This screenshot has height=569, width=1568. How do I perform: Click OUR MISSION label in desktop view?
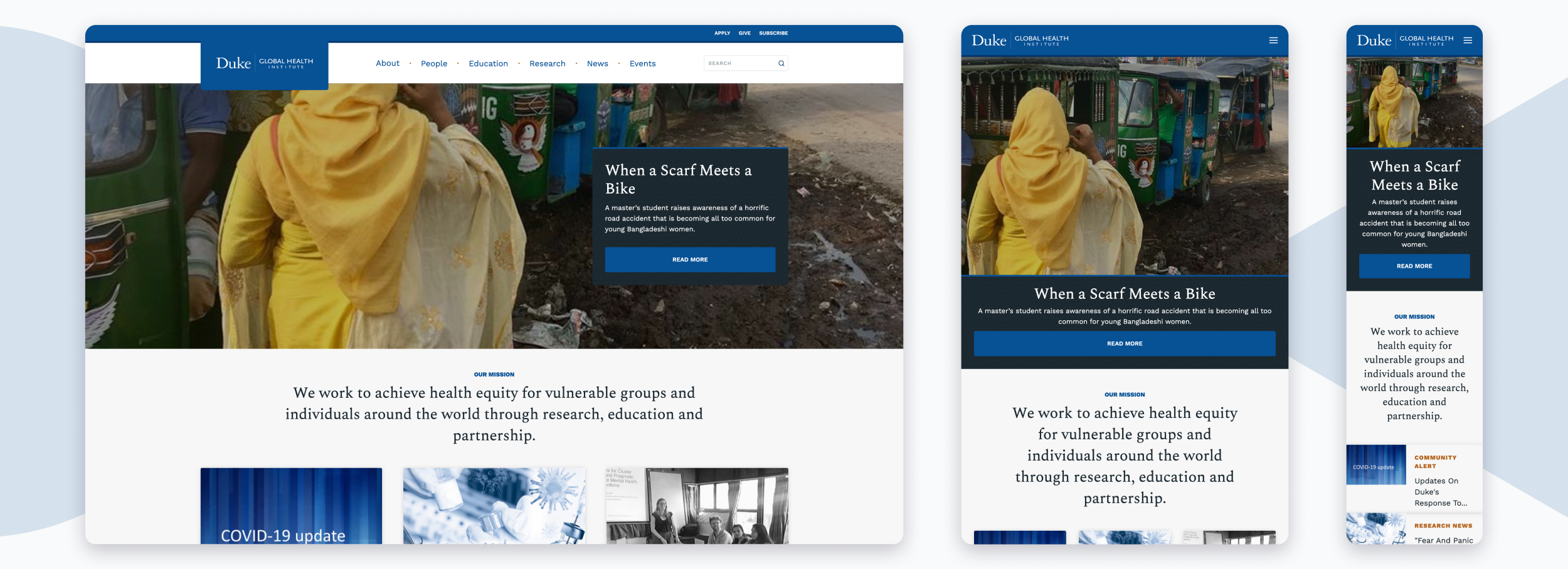coord(494,375)
